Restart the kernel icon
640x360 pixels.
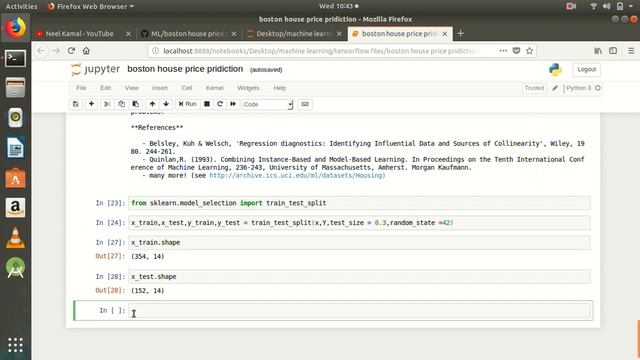point(220,104)
